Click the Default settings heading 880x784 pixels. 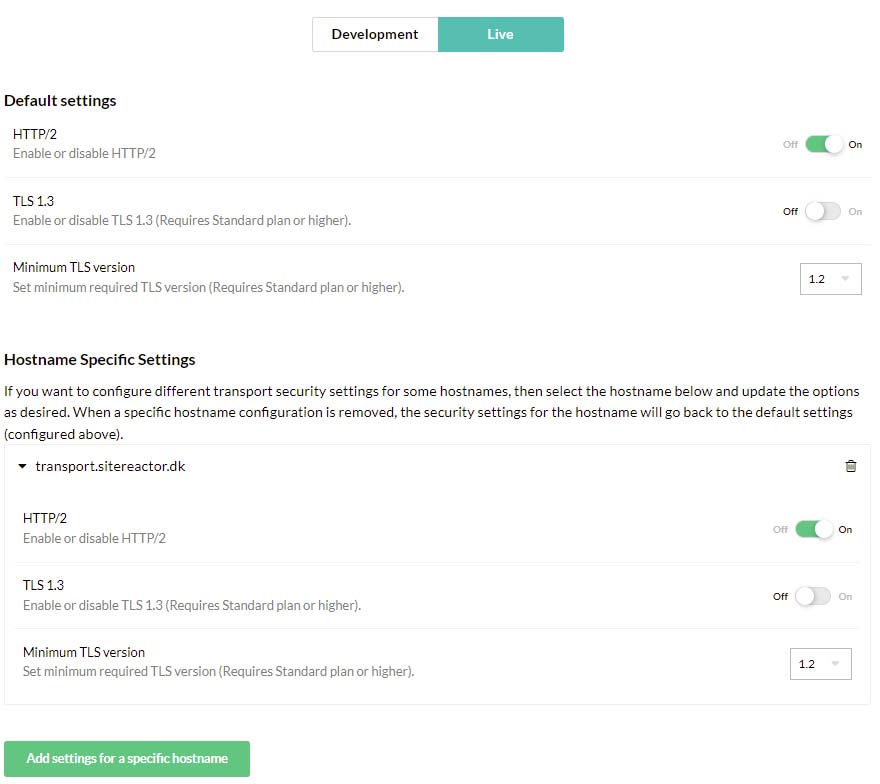click(60, 100)
